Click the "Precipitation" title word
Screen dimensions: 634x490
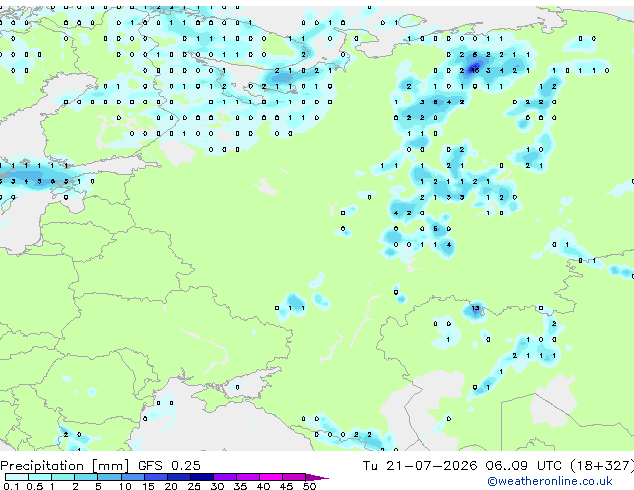tap(42, 466)
